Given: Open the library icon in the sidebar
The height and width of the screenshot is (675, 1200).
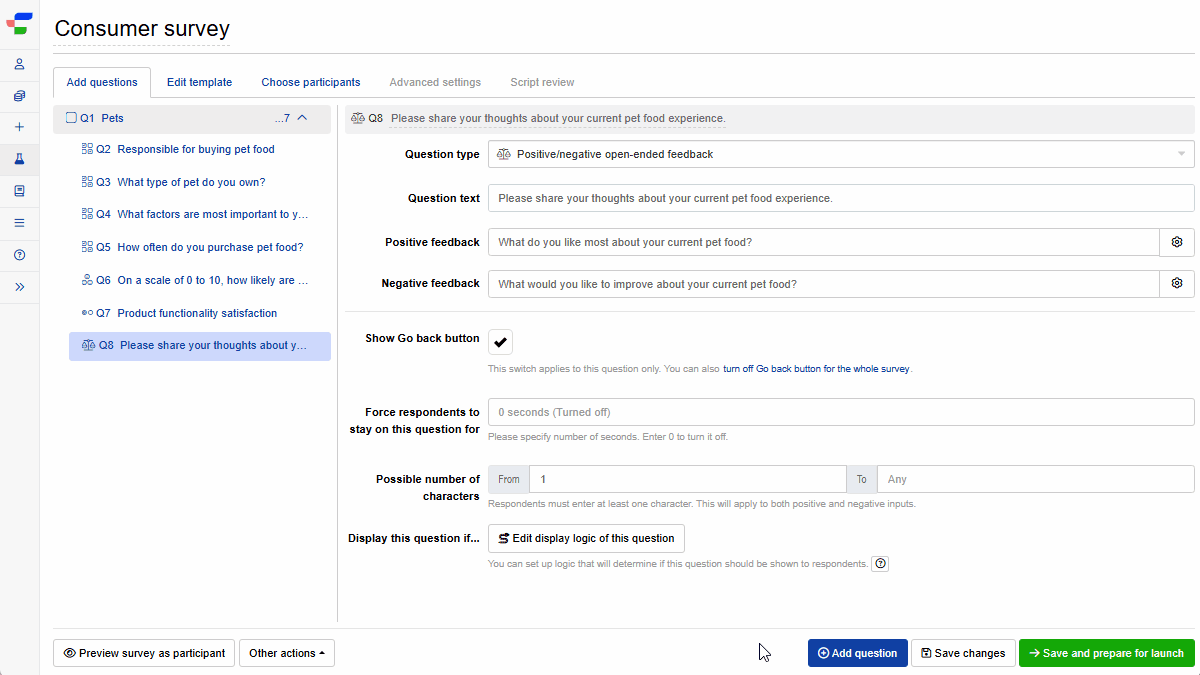Looking at the screenshot, I should (x=19, y=190).
